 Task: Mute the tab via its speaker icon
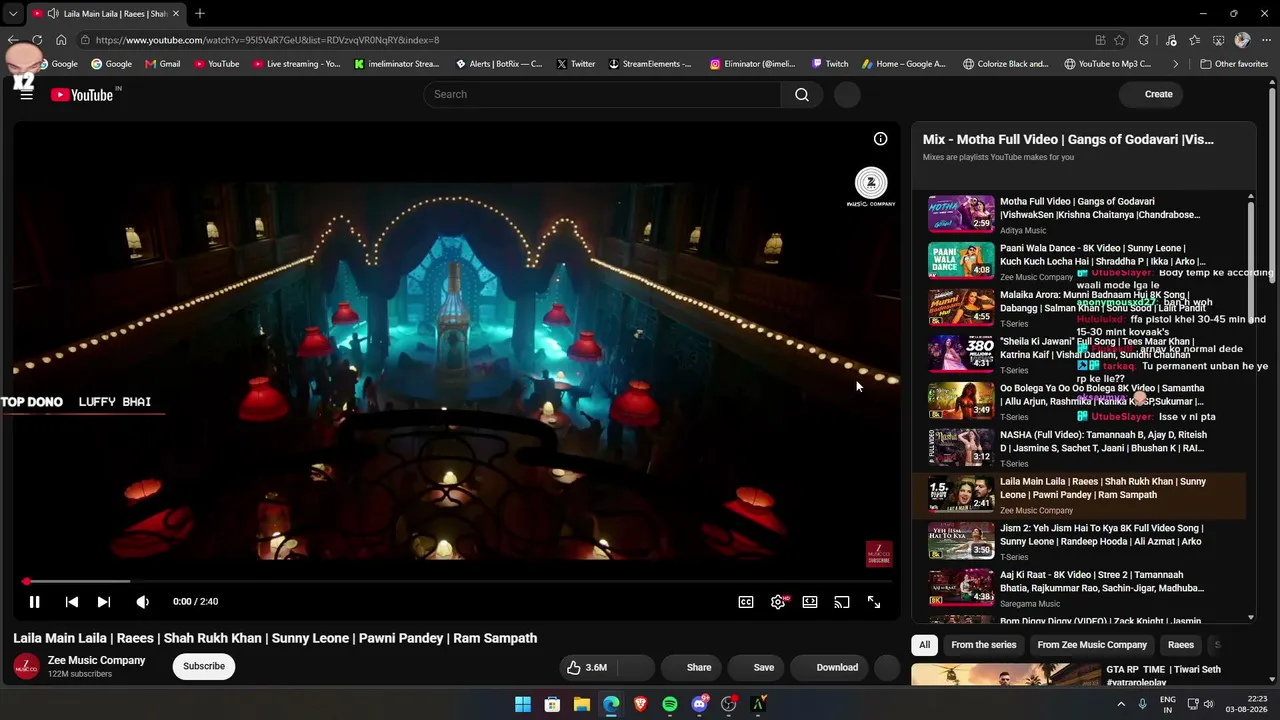(52, 14)
